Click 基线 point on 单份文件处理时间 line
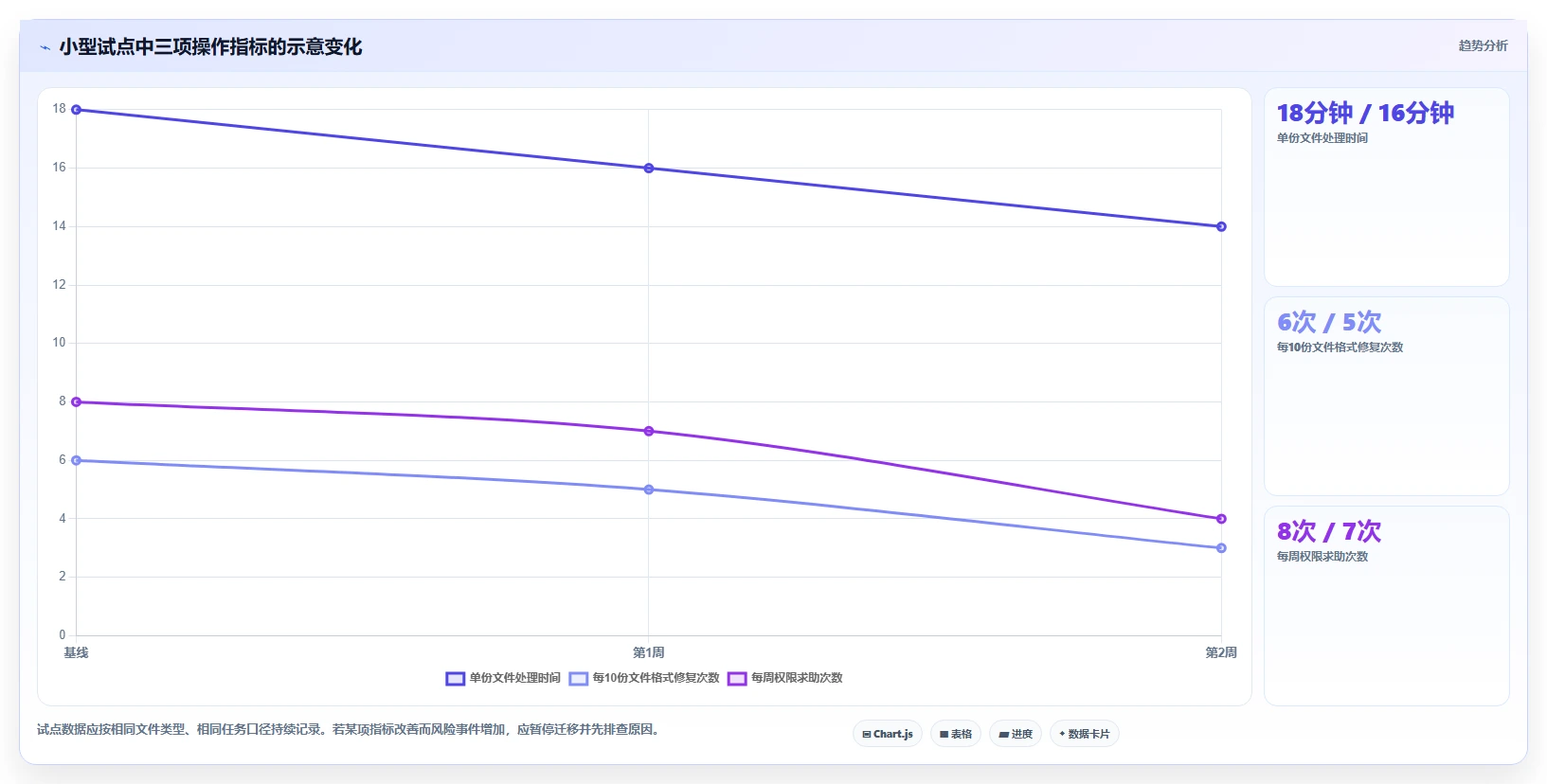 pos(77,110)
